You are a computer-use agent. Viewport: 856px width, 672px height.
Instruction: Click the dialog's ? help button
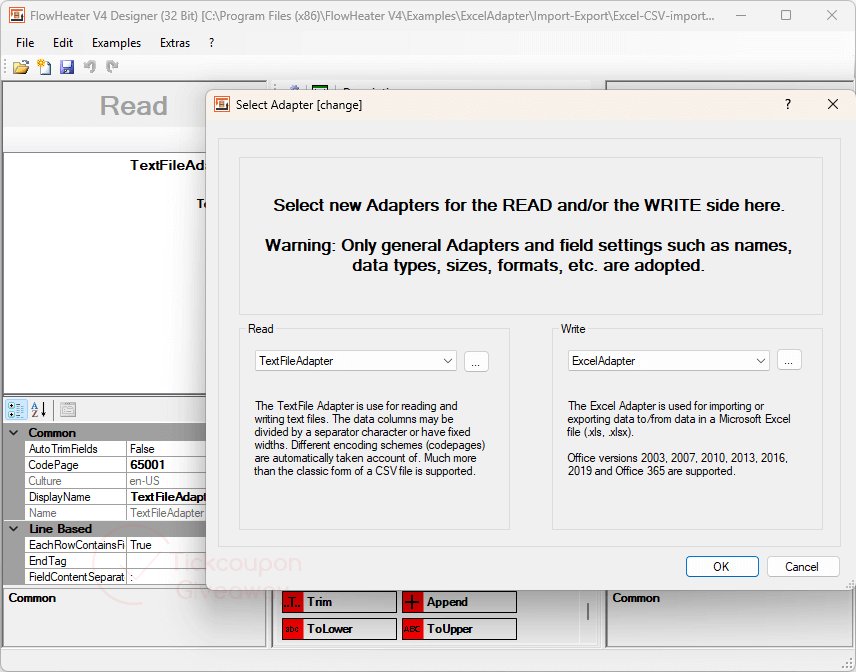pyautogui.click(x=788, y=104)
